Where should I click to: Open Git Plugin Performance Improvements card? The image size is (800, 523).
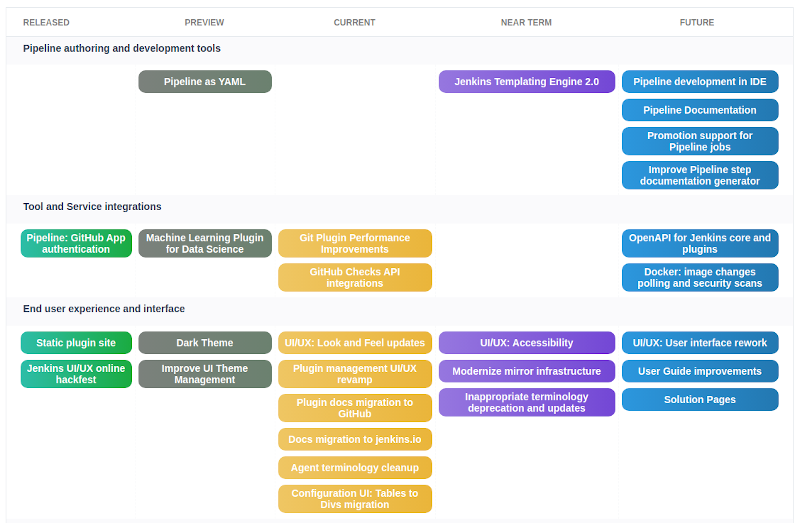coord(355,243)
